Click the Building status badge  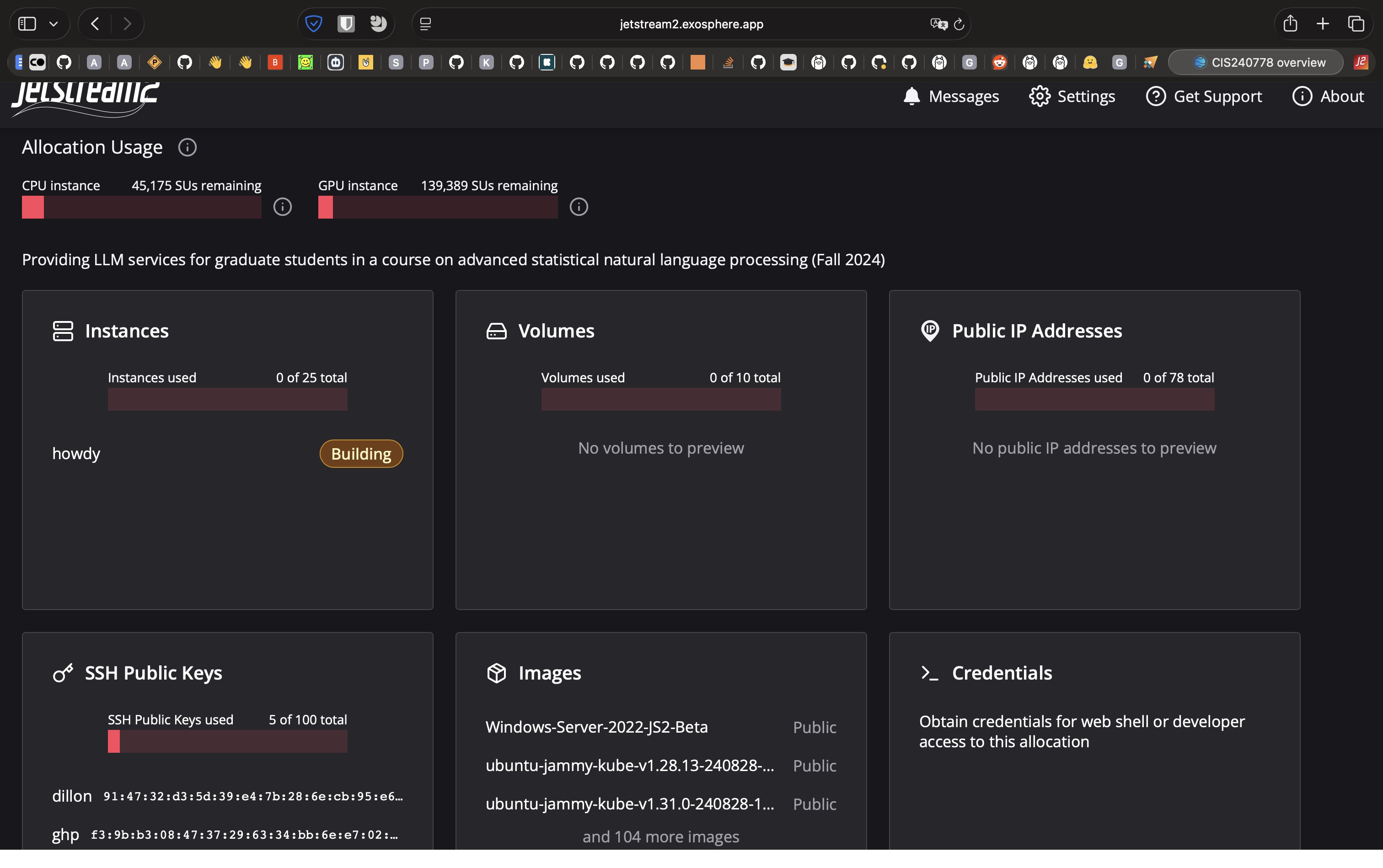[x=361, y=454]
